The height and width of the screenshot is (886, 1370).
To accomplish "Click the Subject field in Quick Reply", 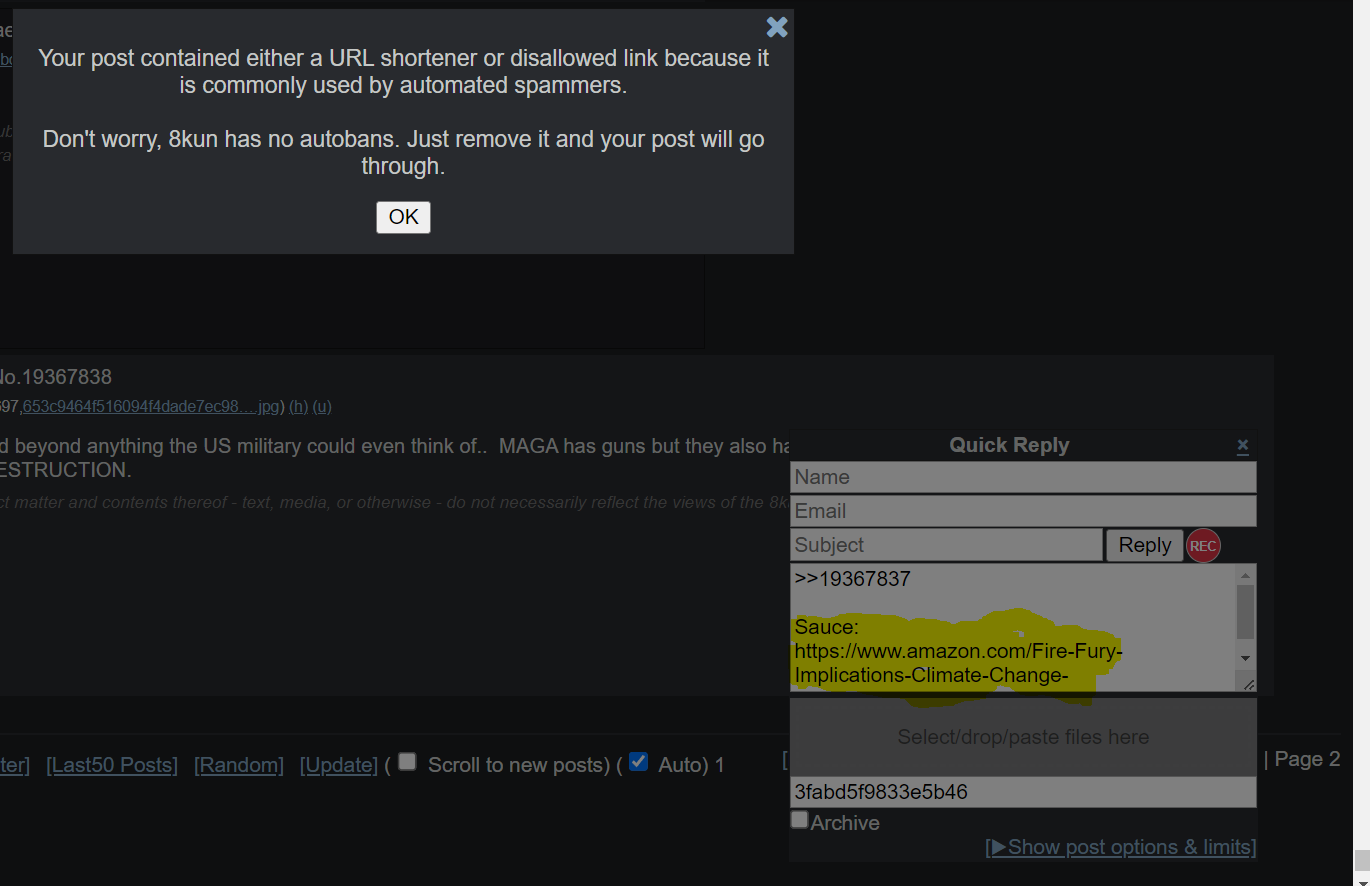I will tap(946, 545).
